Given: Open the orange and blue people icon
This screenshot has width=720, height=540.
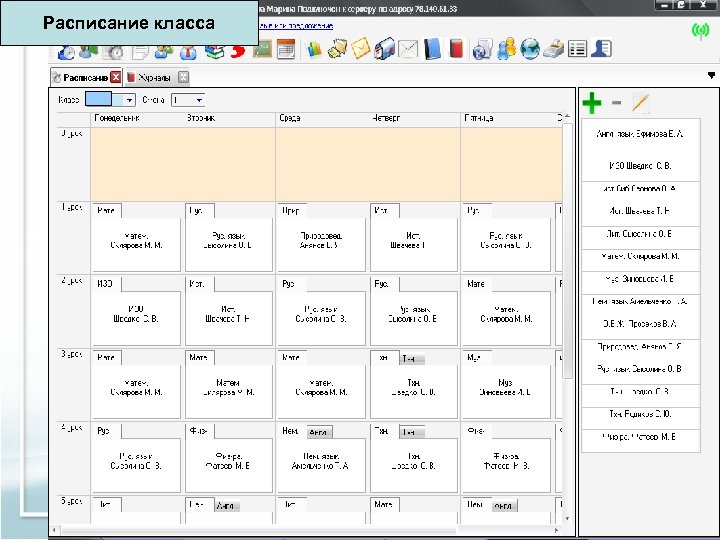Looking at the screenshot, I should [506, 49].
